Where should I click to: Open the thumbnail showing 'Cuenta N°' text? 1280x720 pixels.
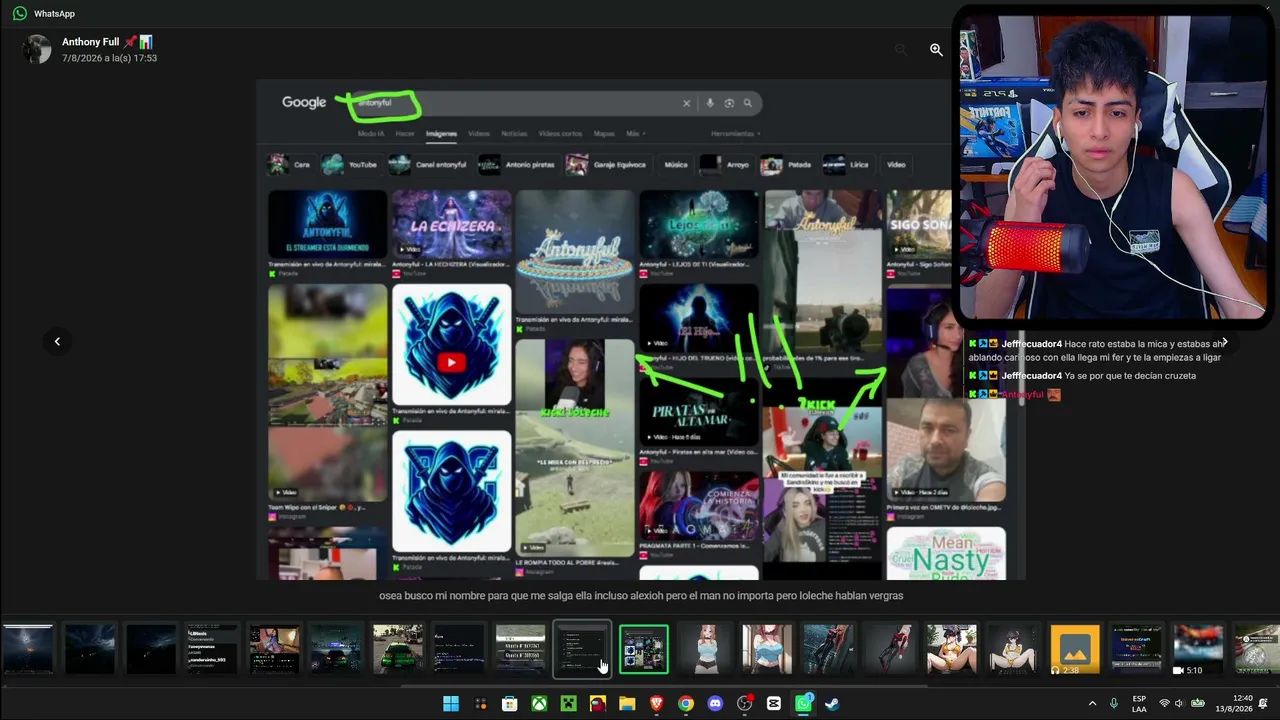(x=520, y=649)
